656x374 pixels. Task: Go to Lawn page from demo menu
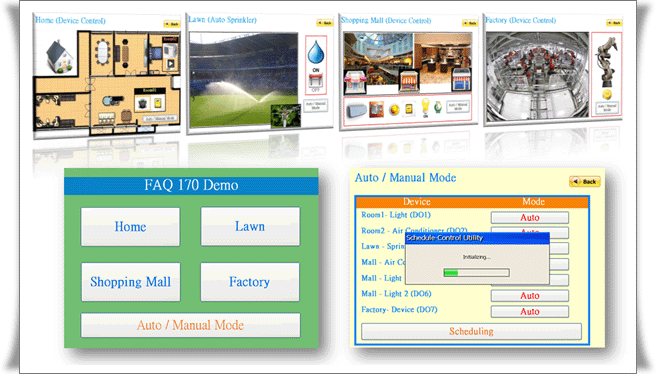click(x=250, y=226)
